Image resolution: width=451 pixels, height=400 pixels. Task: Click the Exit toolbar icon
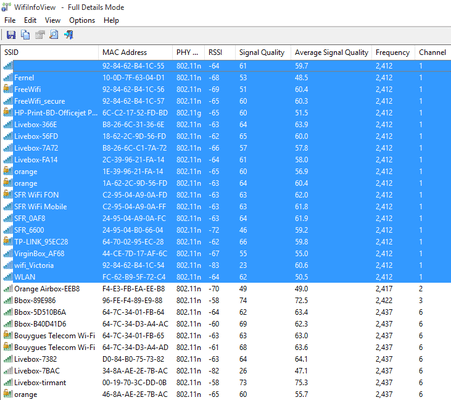68,35
